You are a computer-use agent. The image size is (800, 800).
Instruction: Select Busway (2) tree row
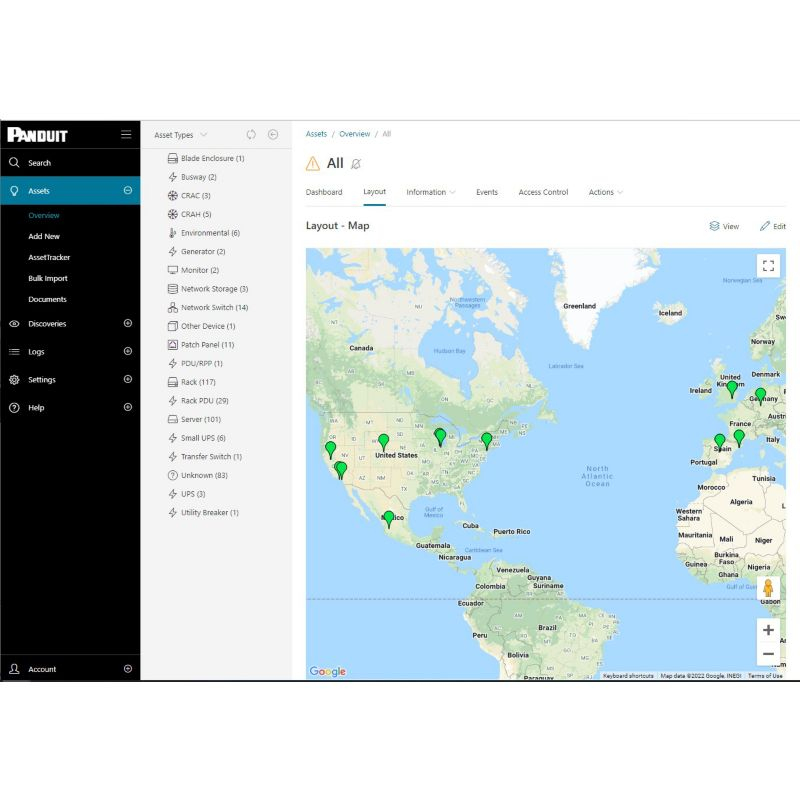tap(192, 178)
